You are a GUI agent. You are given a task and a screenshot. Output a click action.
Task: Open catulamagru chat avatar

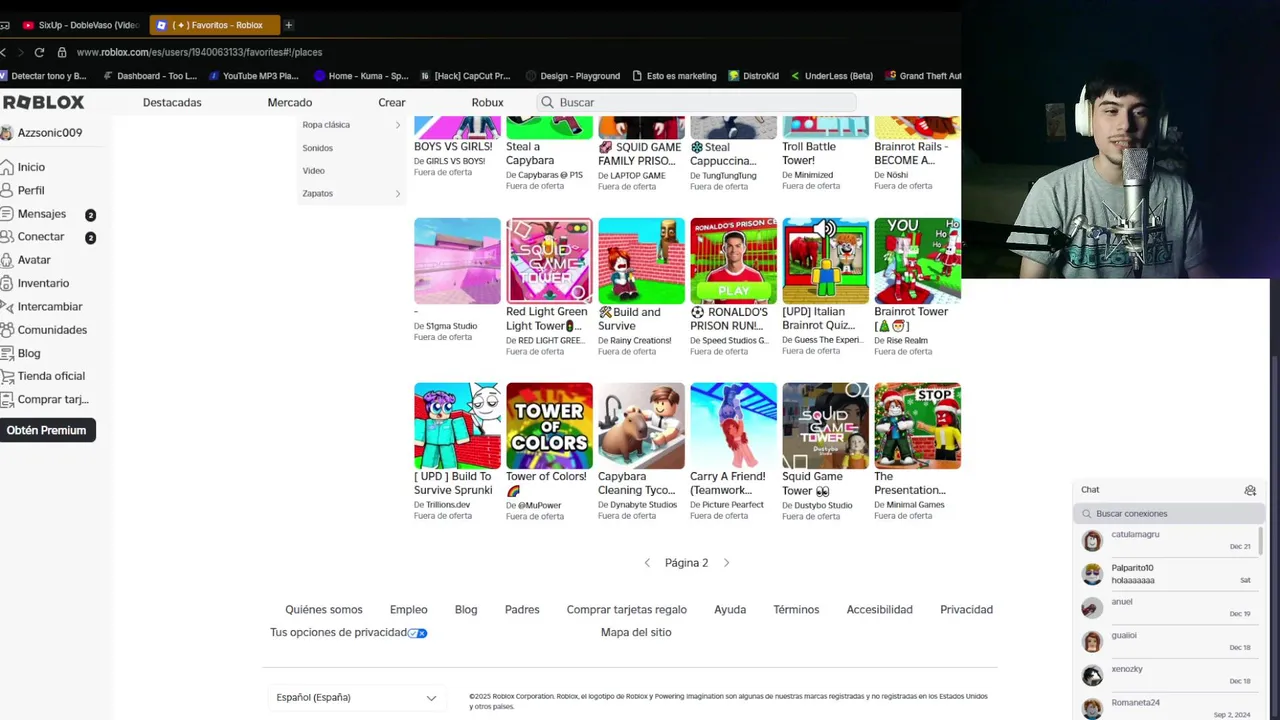tap(1092, 541)
